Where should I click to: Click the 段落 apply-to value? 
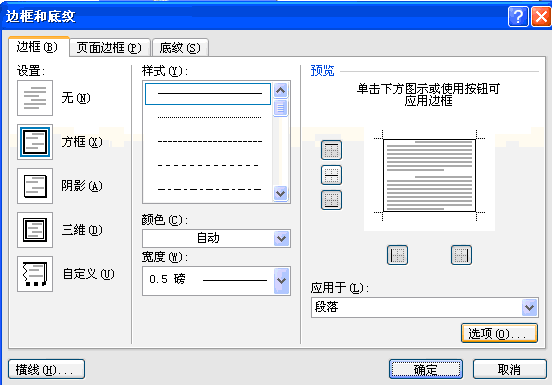pyautogui.click(x=326, y=307)
